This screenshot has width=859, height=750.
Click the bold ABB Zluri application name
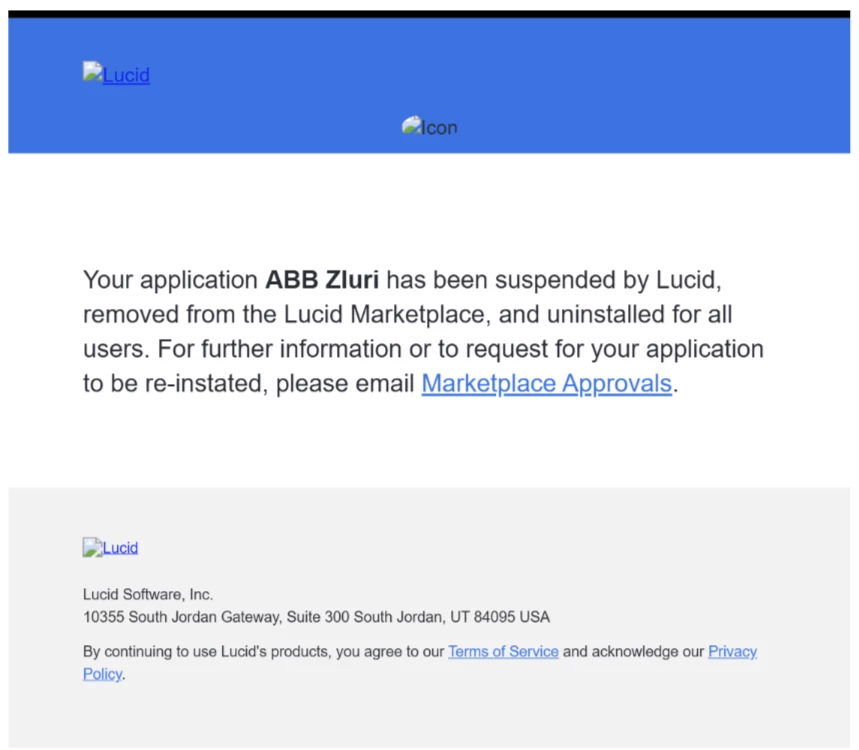[x=322, y=280]
